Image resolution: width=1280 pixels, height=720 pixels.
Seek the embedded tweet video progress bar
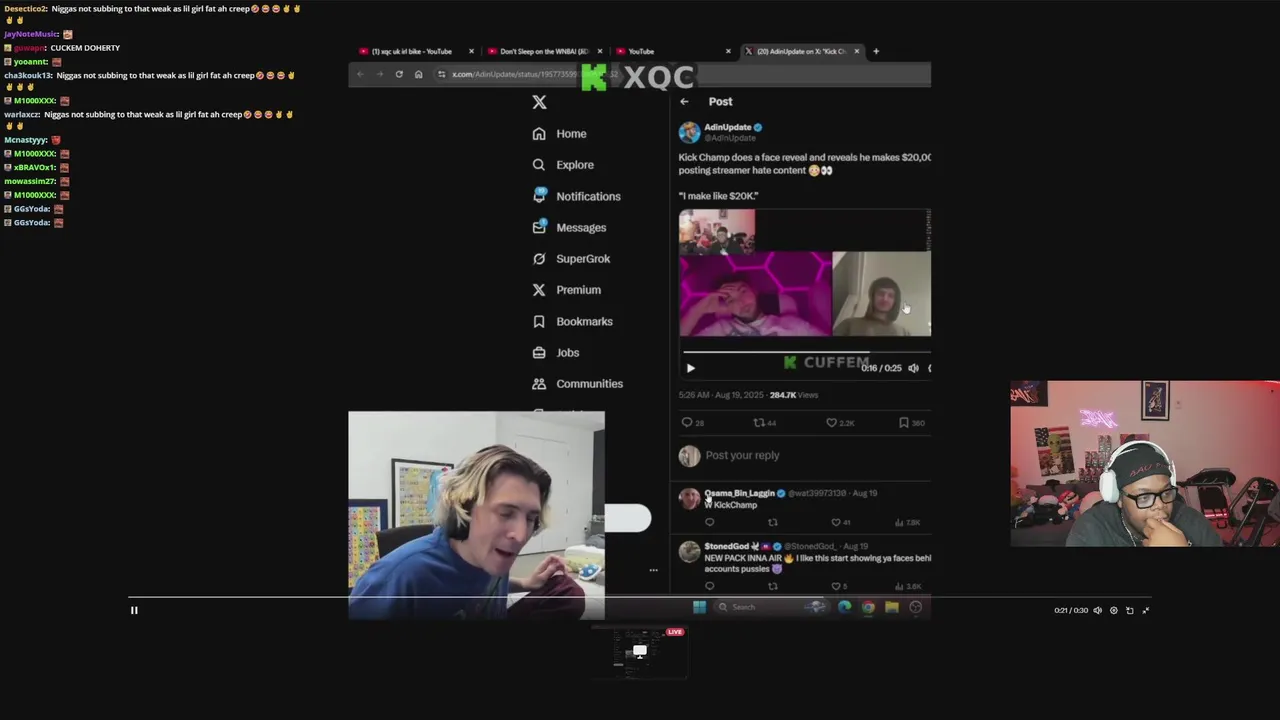pyautogui.click(x=806, y=352)
